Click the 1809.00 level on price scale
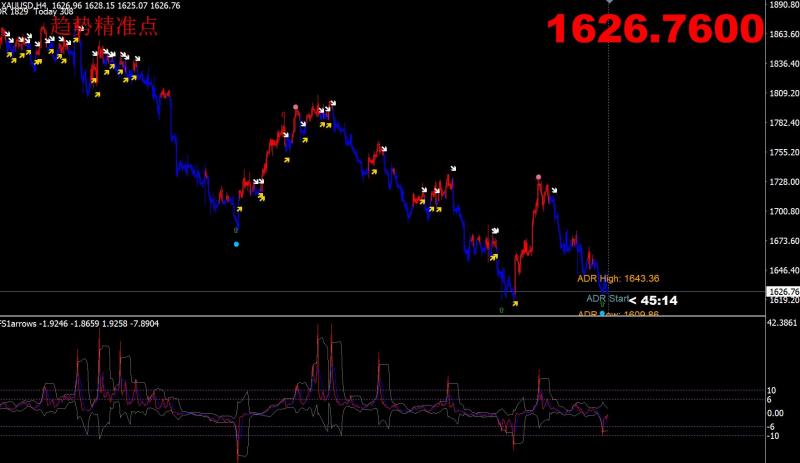 click(781, 94)
